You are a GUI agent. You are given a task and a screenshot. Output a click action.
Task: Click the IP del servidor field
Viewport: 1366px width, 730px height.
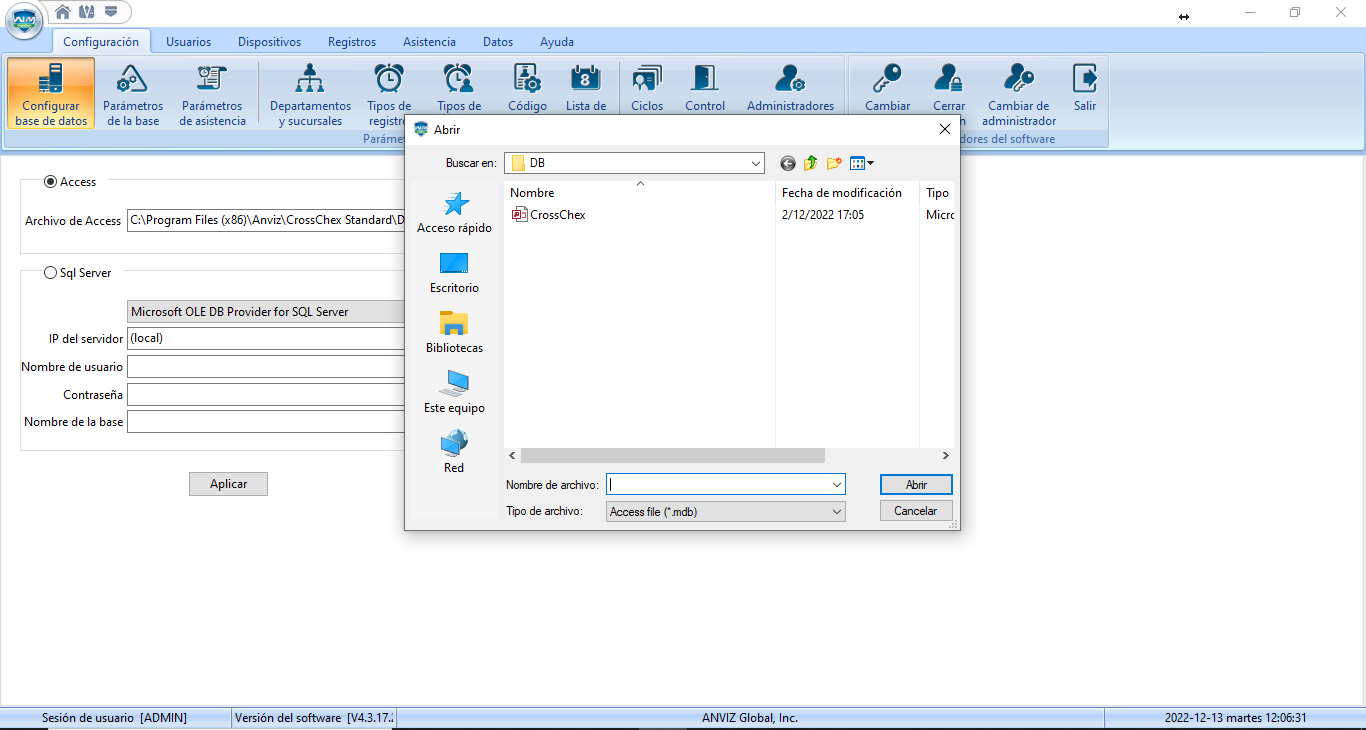[266, 338]
